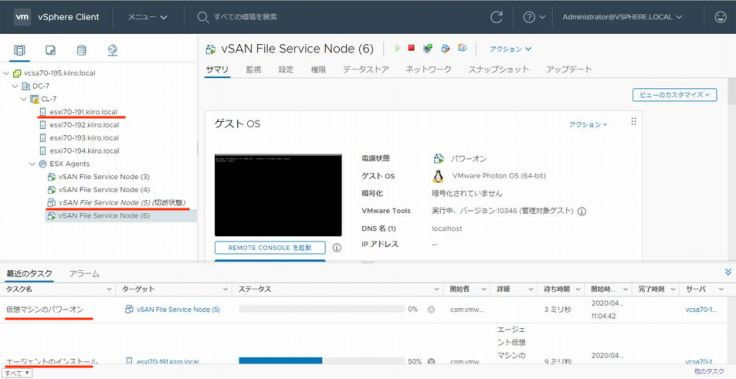The width and height of the screenshot is (736, 379).
Task: Click REMOTE CONSOLE を起動 button
Action: point(270,248)
